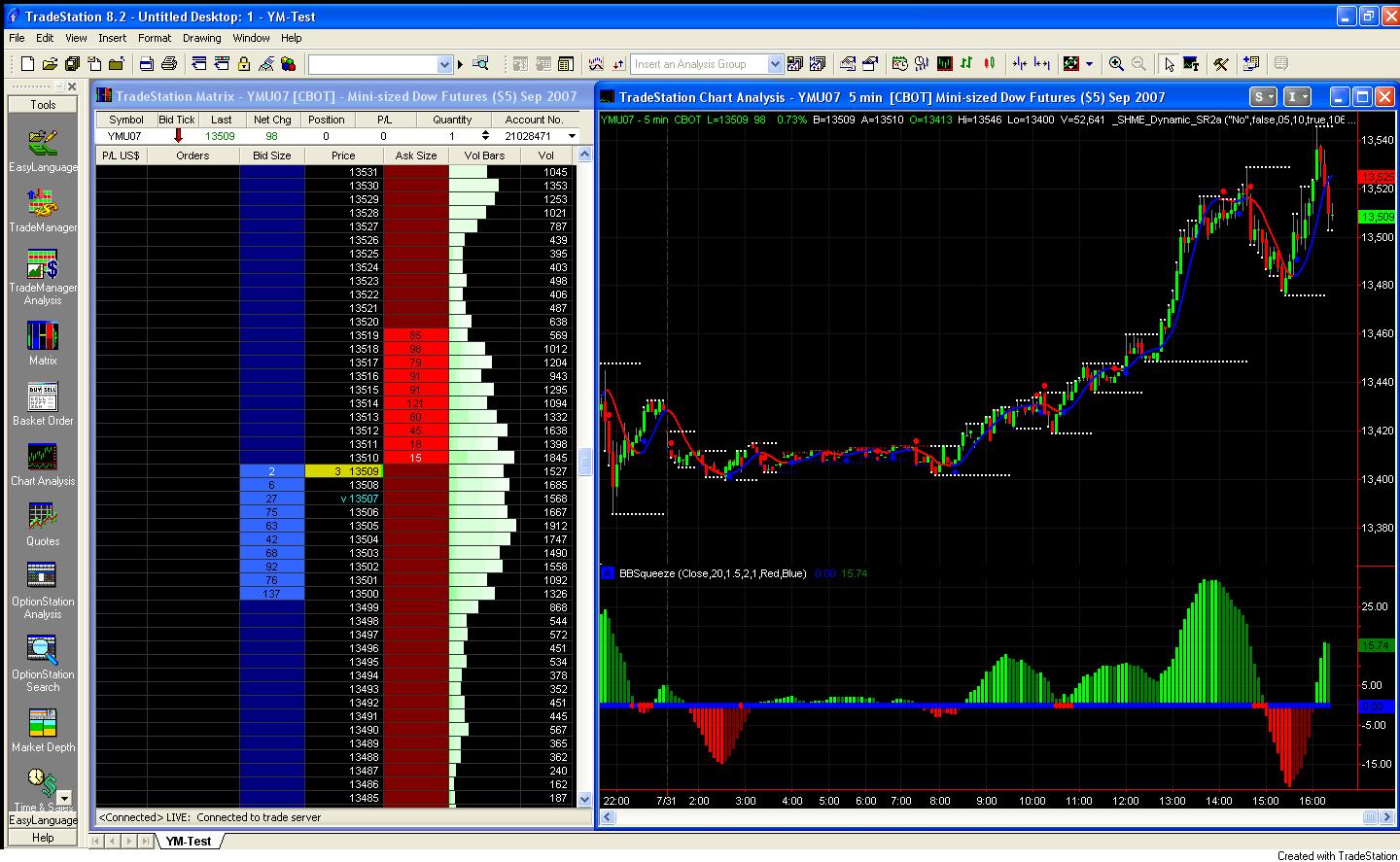
Task: Click the BBSqueeze indicator label
Action: click(x=713, y=573)
